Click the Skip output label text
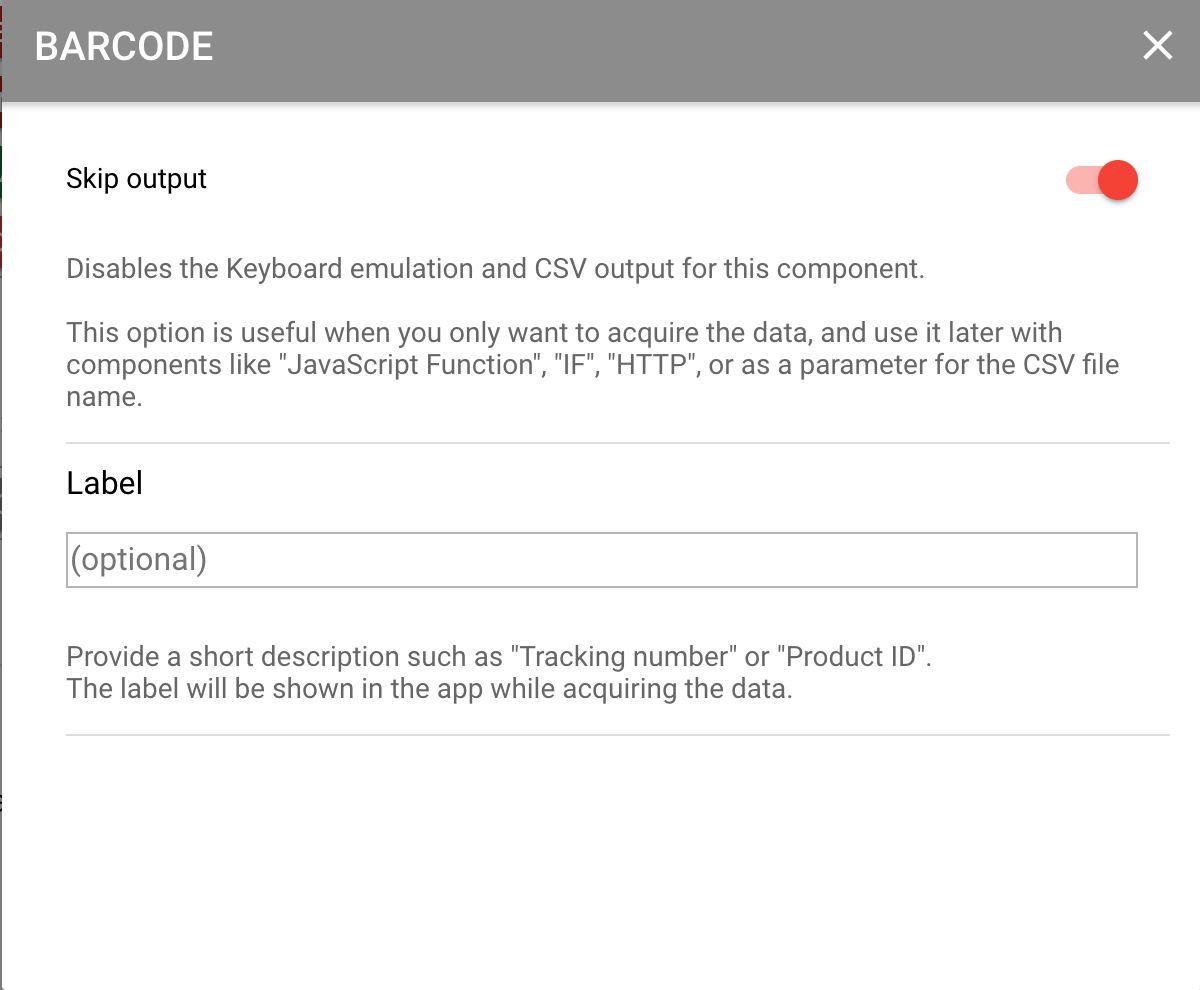The image size is (1200, 990). [x=136, y=179]
